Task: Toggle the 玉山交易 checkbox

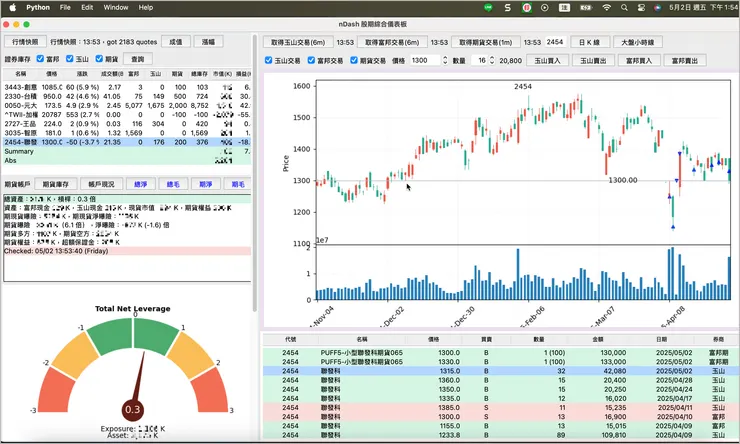Action: point(268,61)
